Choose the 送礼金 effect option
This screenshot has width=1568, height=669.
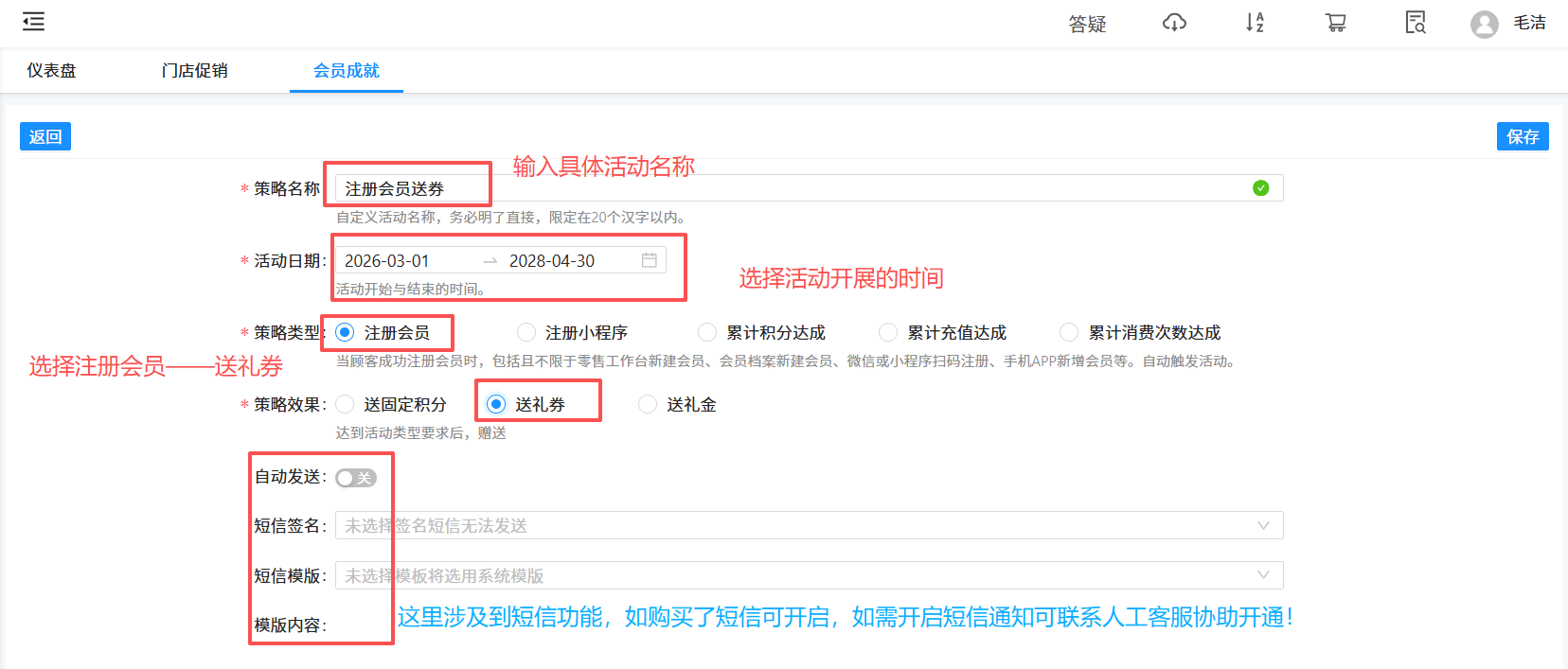coord(648,404)
